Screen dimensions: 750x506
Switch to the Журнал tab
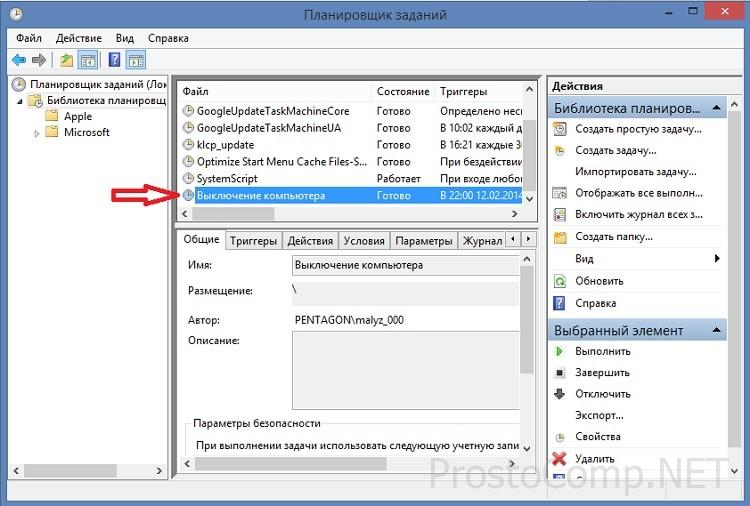482,241
